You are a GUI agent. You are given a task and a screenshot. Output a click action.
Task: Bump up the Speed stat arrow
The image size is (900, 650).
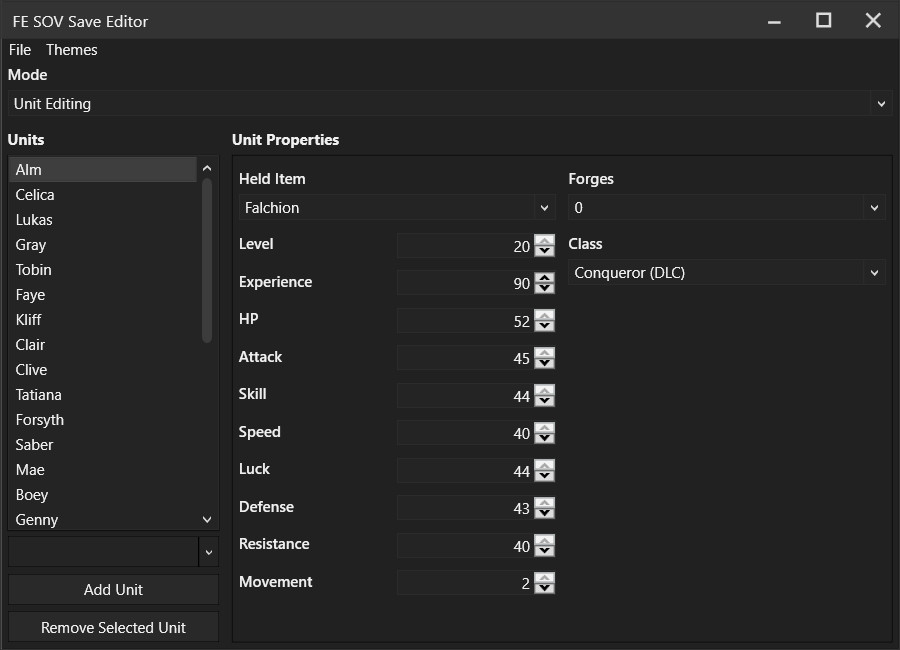[x=544, y=428]
